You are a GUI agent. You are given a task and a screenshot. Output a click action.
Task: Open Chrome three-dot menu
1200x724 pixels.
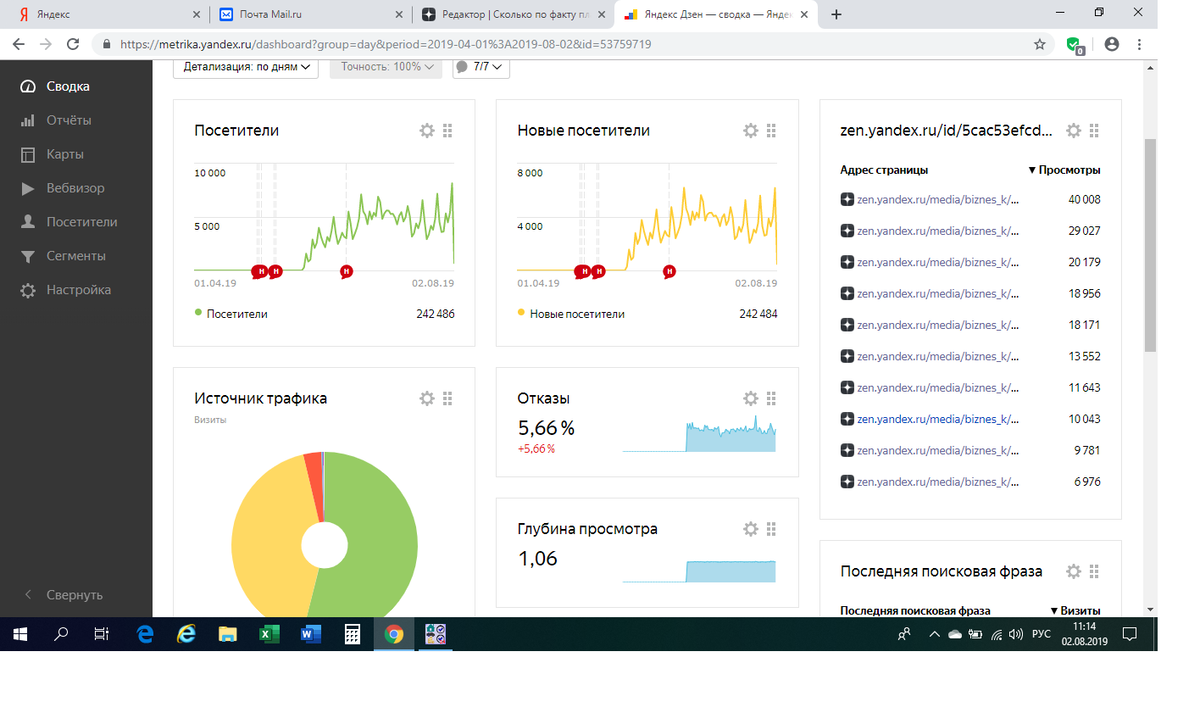[1139, 44]
